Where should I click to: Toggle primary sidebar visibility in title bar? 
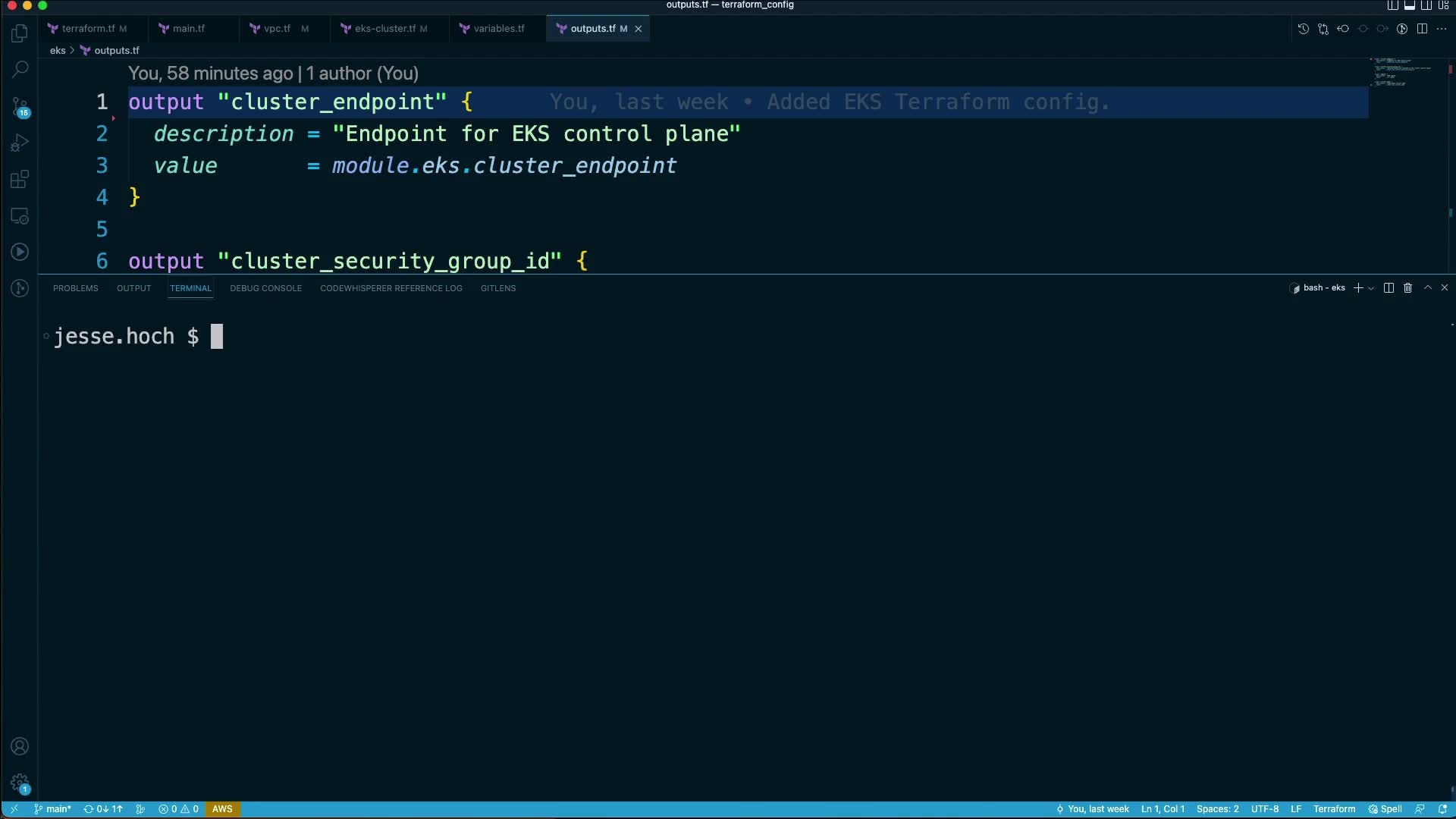1393,5
